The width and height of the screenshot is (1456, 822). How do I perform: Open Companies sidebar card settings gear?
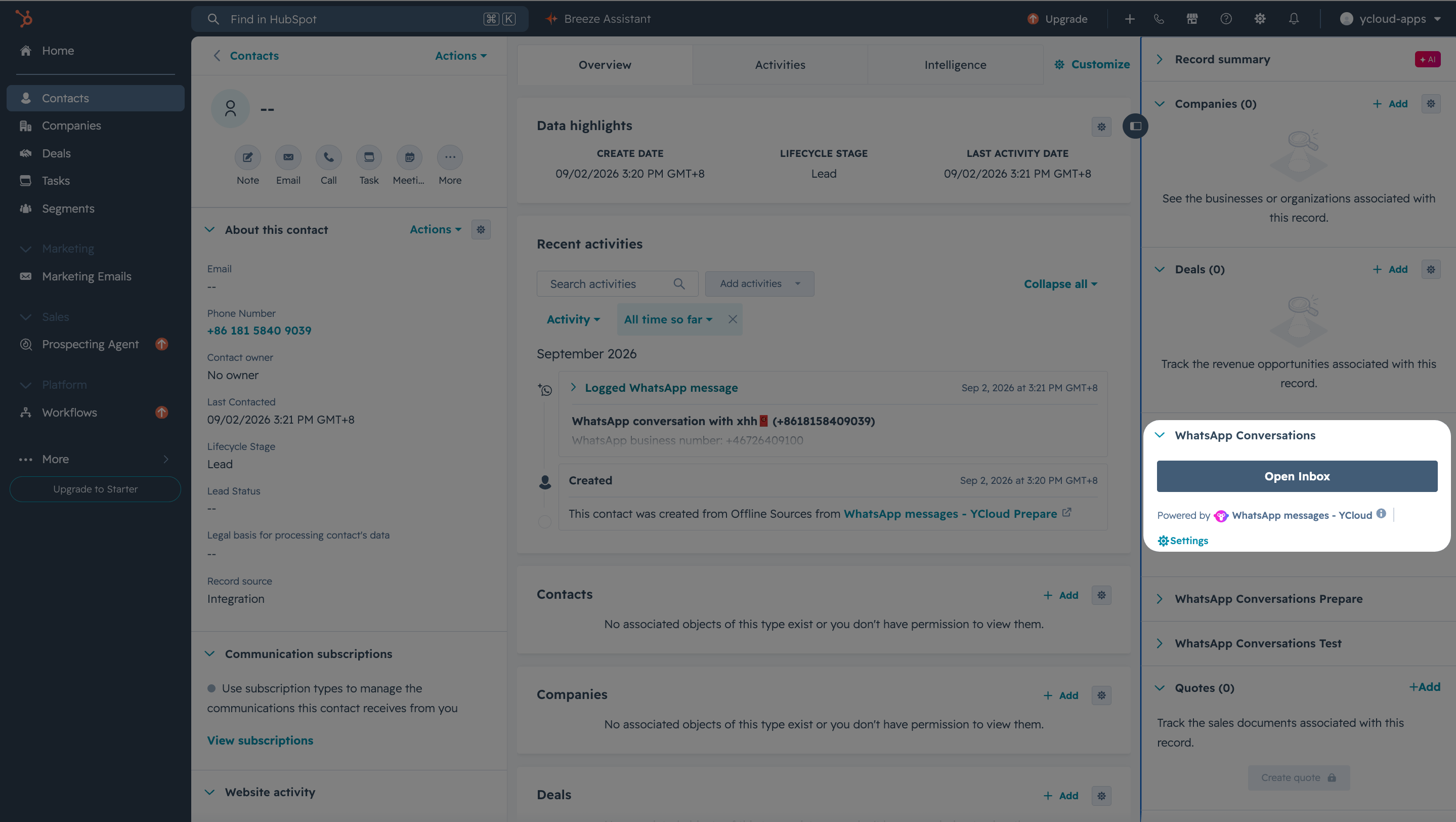coord(1431,103)
